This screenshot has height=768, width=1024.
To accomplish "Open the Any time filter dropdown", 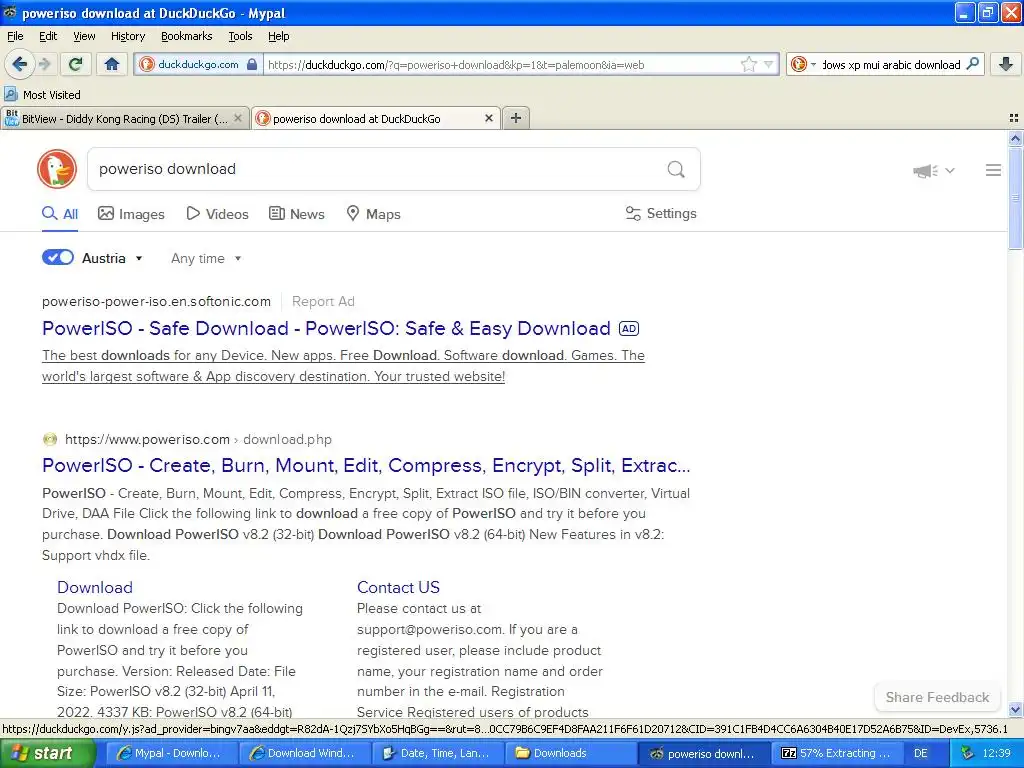I will tap(206, 259).
